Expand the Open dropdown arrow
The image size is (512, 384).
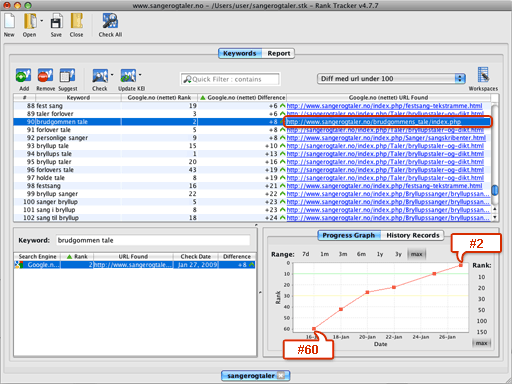42,21
